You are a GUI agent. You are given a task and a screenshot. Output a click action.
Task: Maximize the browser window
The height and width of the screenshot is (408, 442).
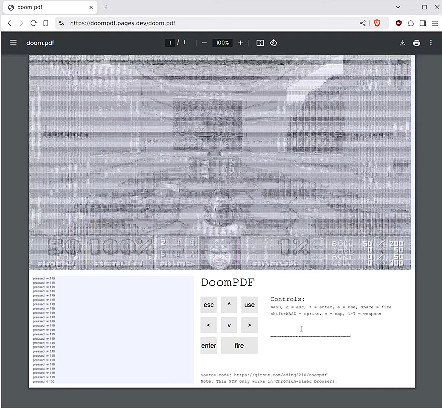(x=424, y=7)
